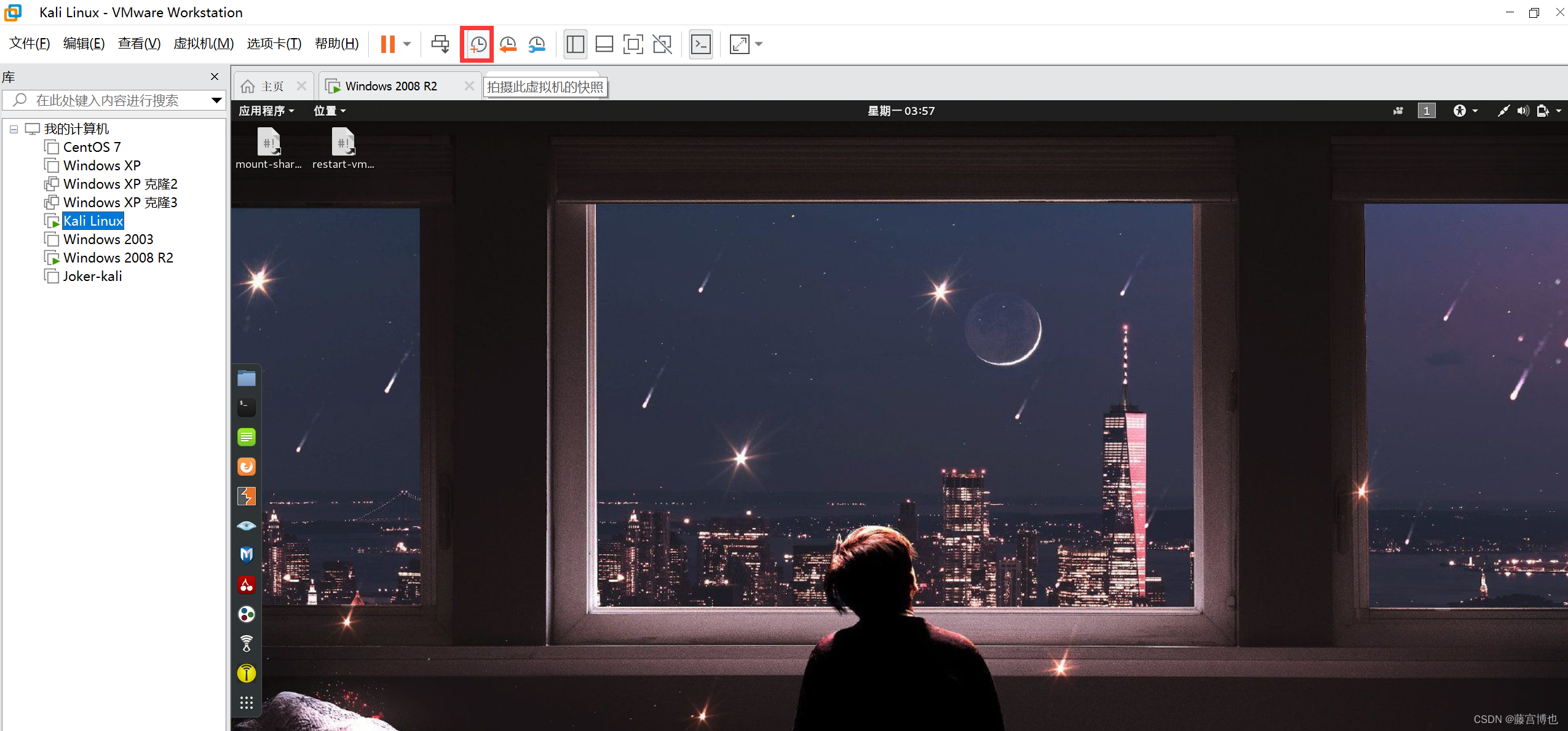The width and height of the screenshot is (1568, 731).
Task: Select CentOS 7 in the library
Action: click(92, 148)
